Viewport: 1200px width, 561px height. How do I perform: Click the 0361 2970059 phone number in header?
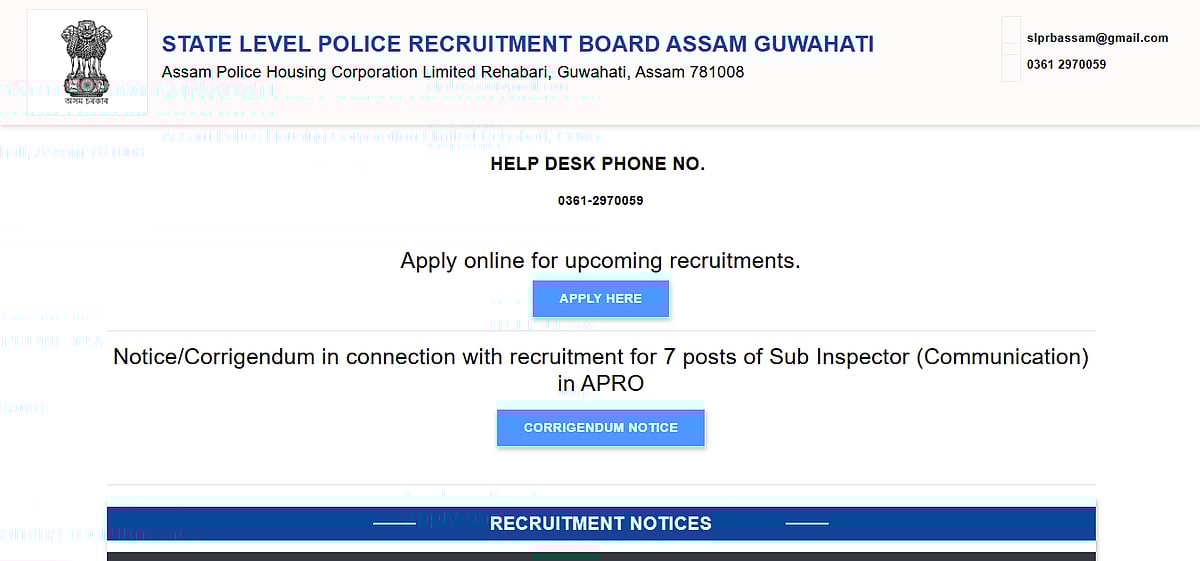tap(1066, 65)
